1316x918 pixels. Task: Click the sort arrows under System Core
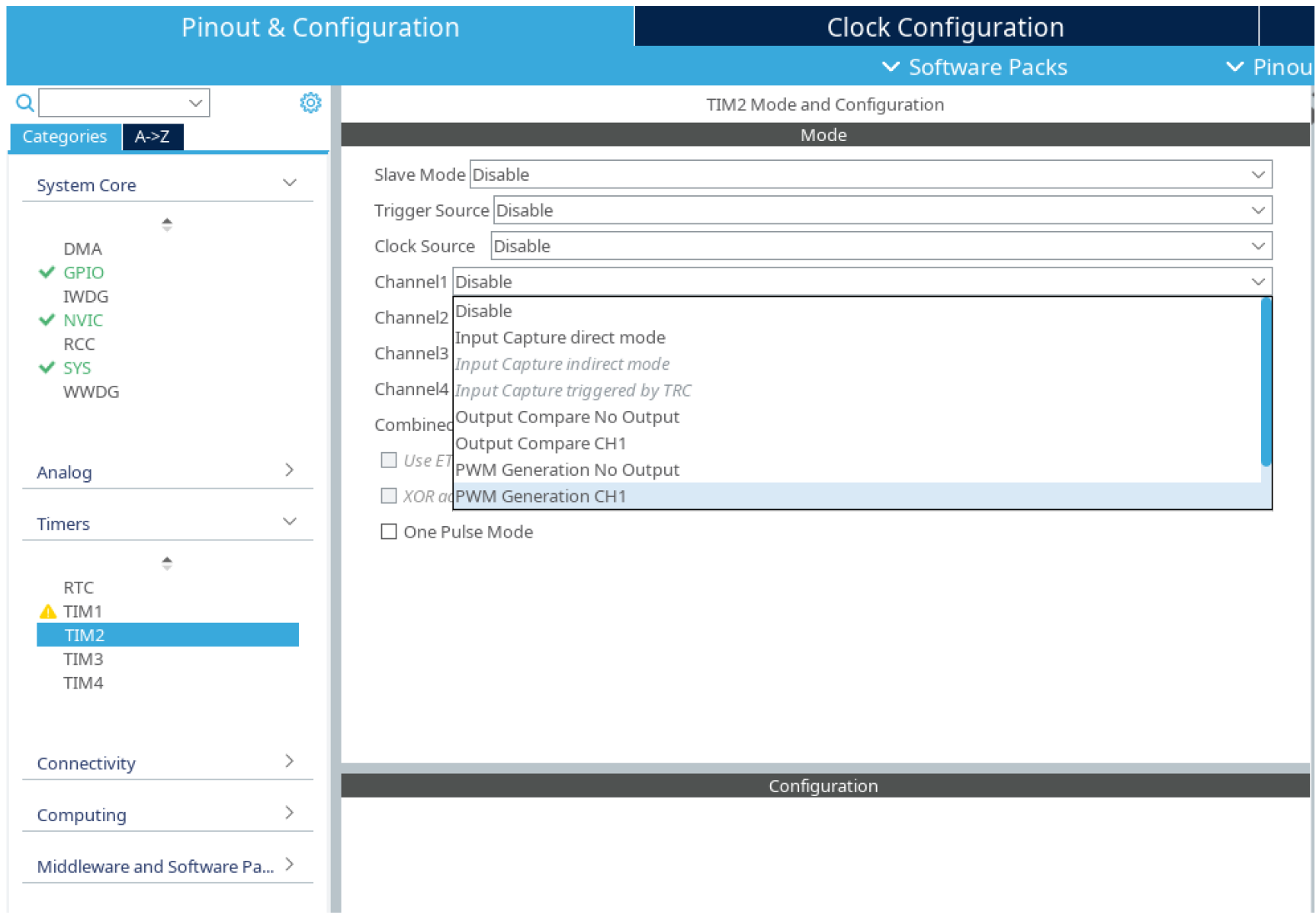[167, 224]
